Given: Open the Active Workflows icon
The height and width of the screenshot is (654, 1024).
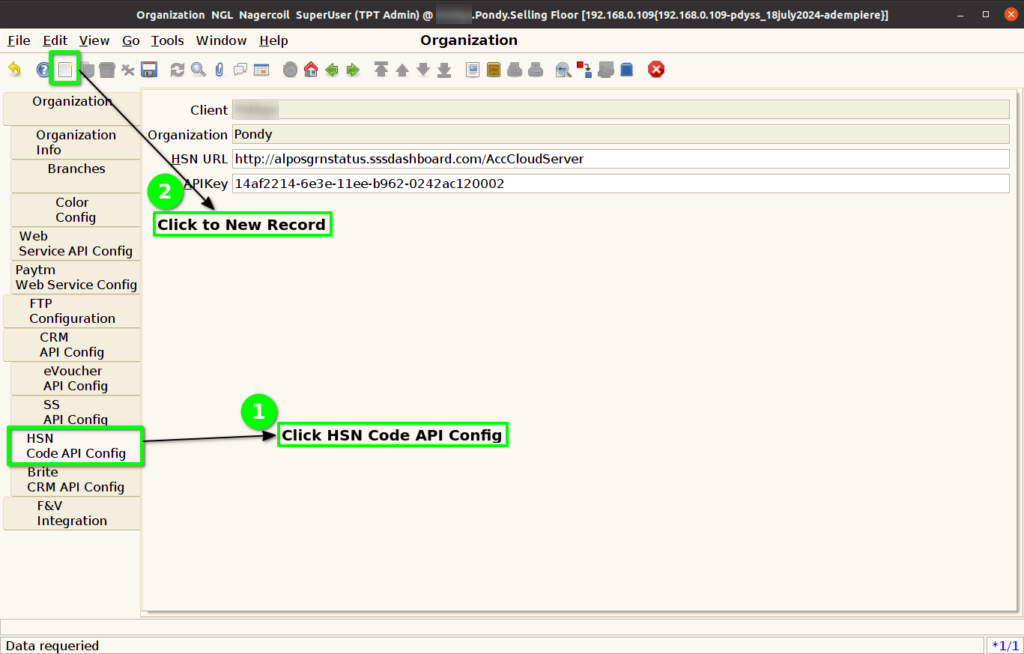Looking at the screenshot, I should (584, 69).
